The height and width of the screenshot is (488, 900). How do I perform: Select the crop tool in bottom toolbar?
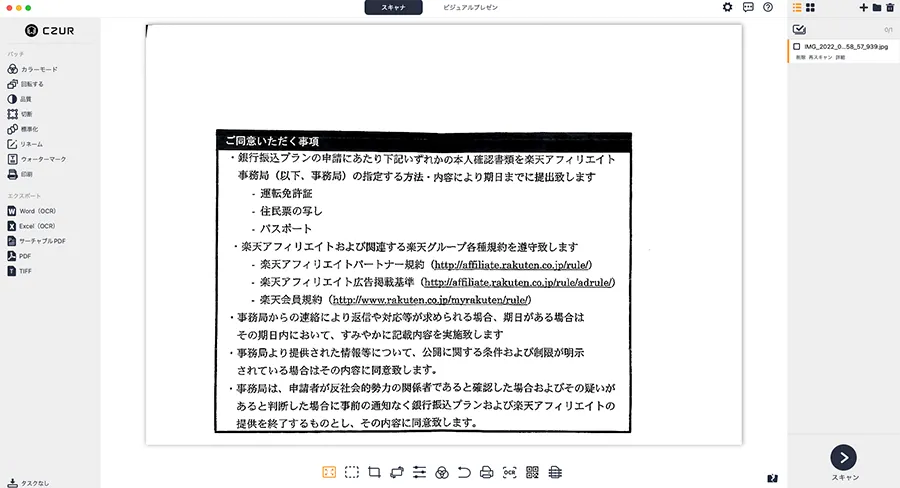point(374,472)
